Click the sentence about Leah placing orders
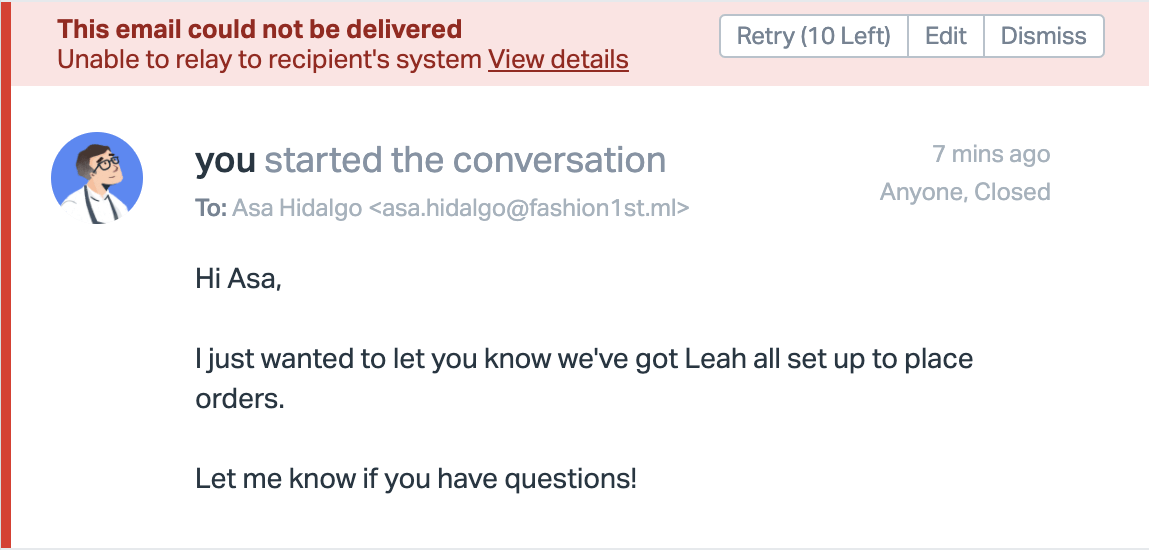Image resolution: width=1149 pixels, height=550 pixels. (x=584, y=359)
